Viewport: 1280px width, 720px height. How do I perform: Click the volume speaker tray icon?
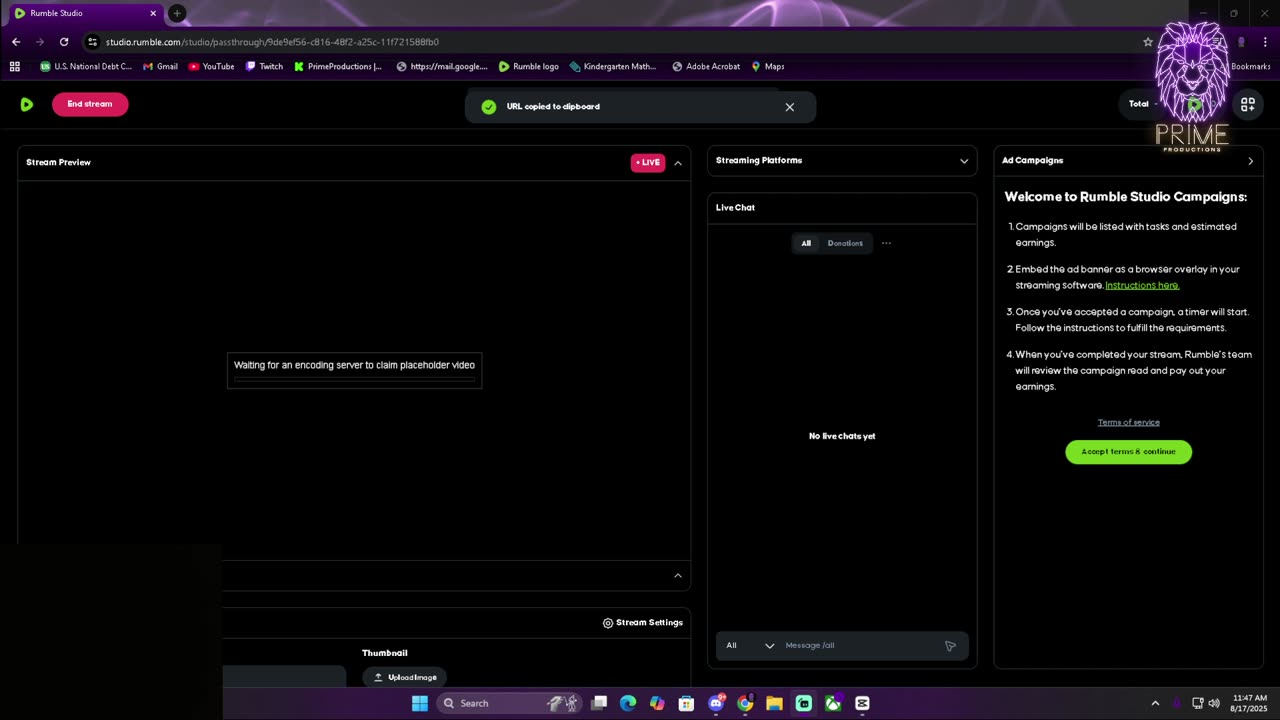pyautogui.click(x=1214, y=703)
